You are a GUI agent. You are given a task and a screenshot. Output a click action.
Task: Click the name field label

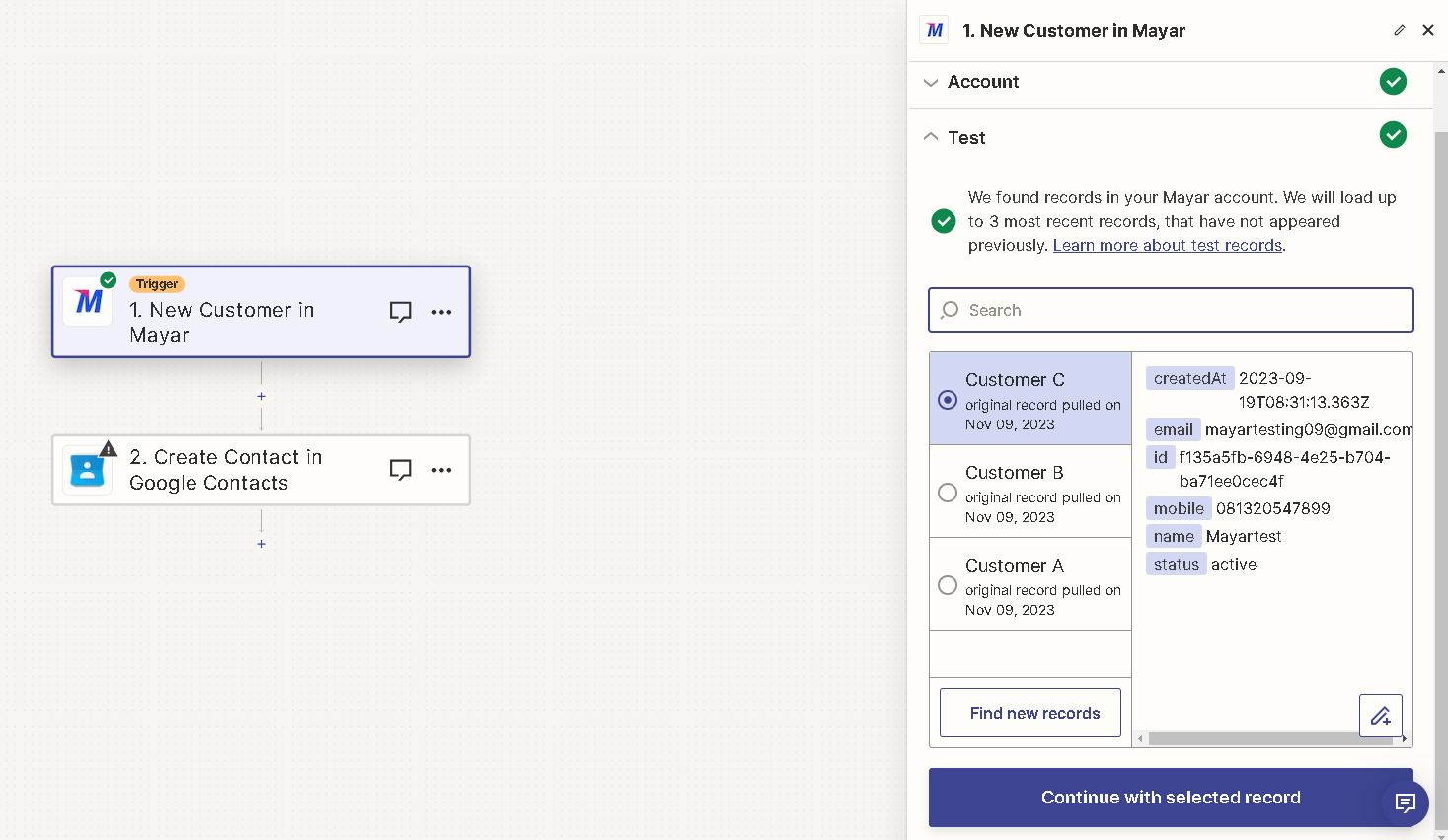click(x=1174, y=536)
